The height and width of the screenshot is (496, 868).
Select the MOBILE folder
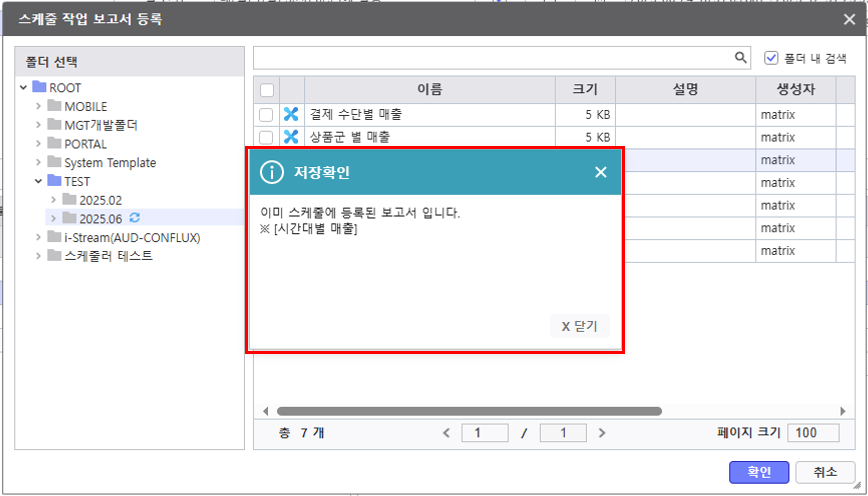85,106
